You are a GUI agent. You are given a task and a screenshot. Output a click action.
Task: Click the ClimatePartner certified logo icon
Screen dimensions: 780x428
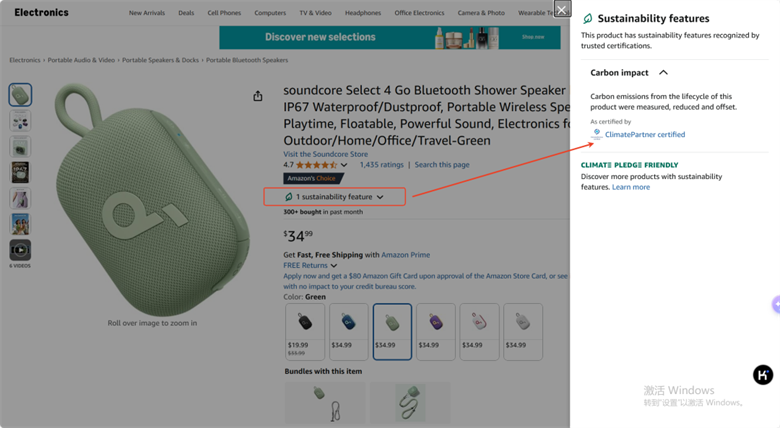coord(596,134)
